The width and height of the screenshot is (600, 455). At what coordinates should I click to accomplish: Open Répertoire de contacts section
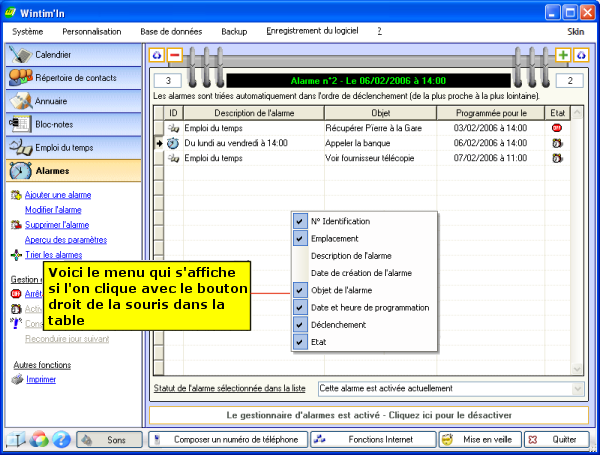pos(73,78)
